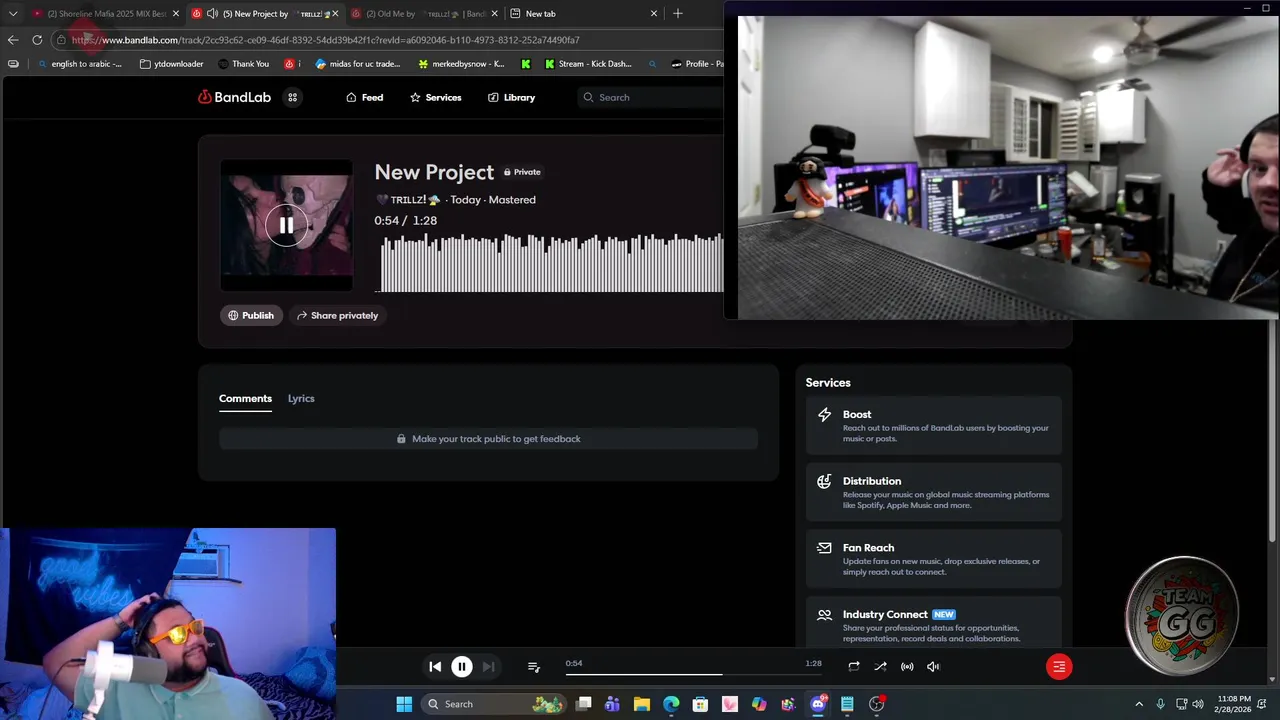Click the Distribution globe icon
The width and height of the screenshot is (1280, 720).
pos(824,481)
